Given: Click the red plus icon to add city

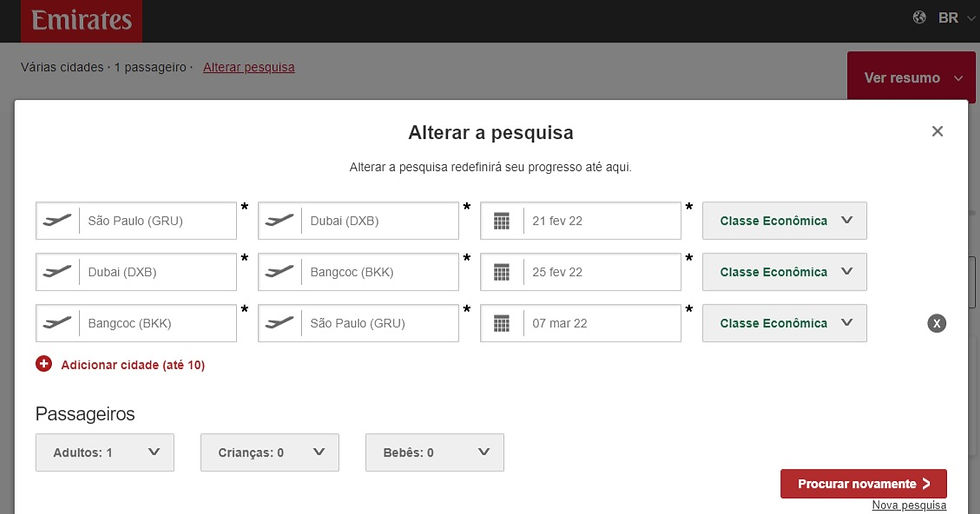Looking at the screenshot, I should (x=44, y=365).
